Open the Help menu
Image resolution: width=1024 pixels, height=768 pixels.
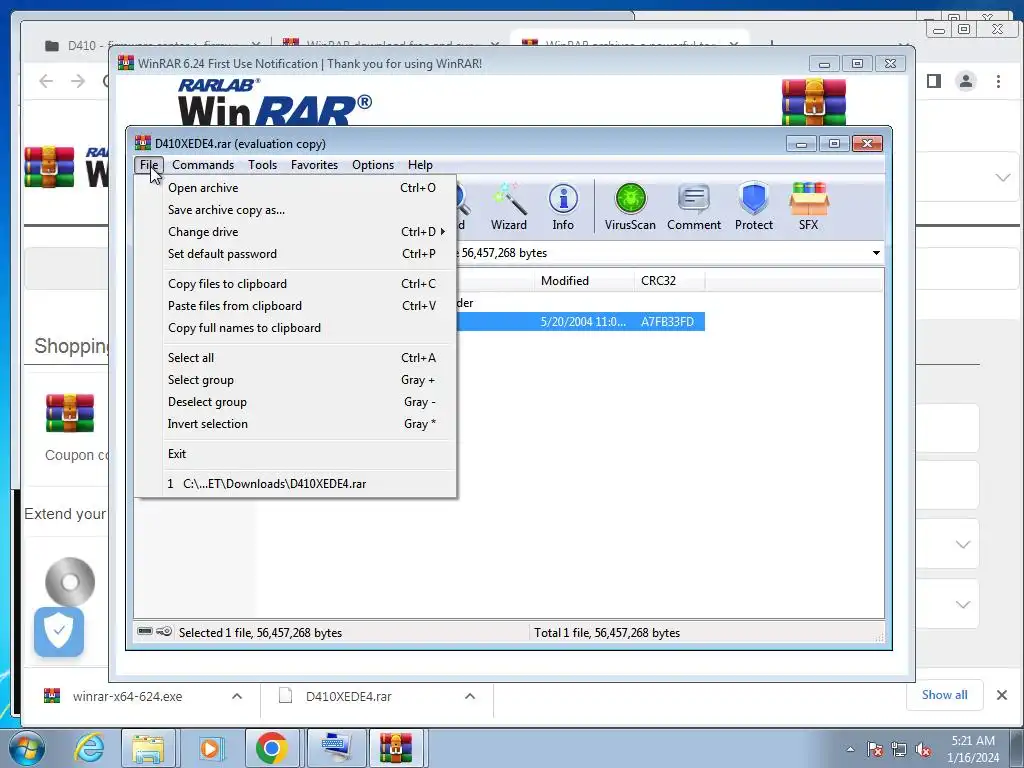coord(421,165)
